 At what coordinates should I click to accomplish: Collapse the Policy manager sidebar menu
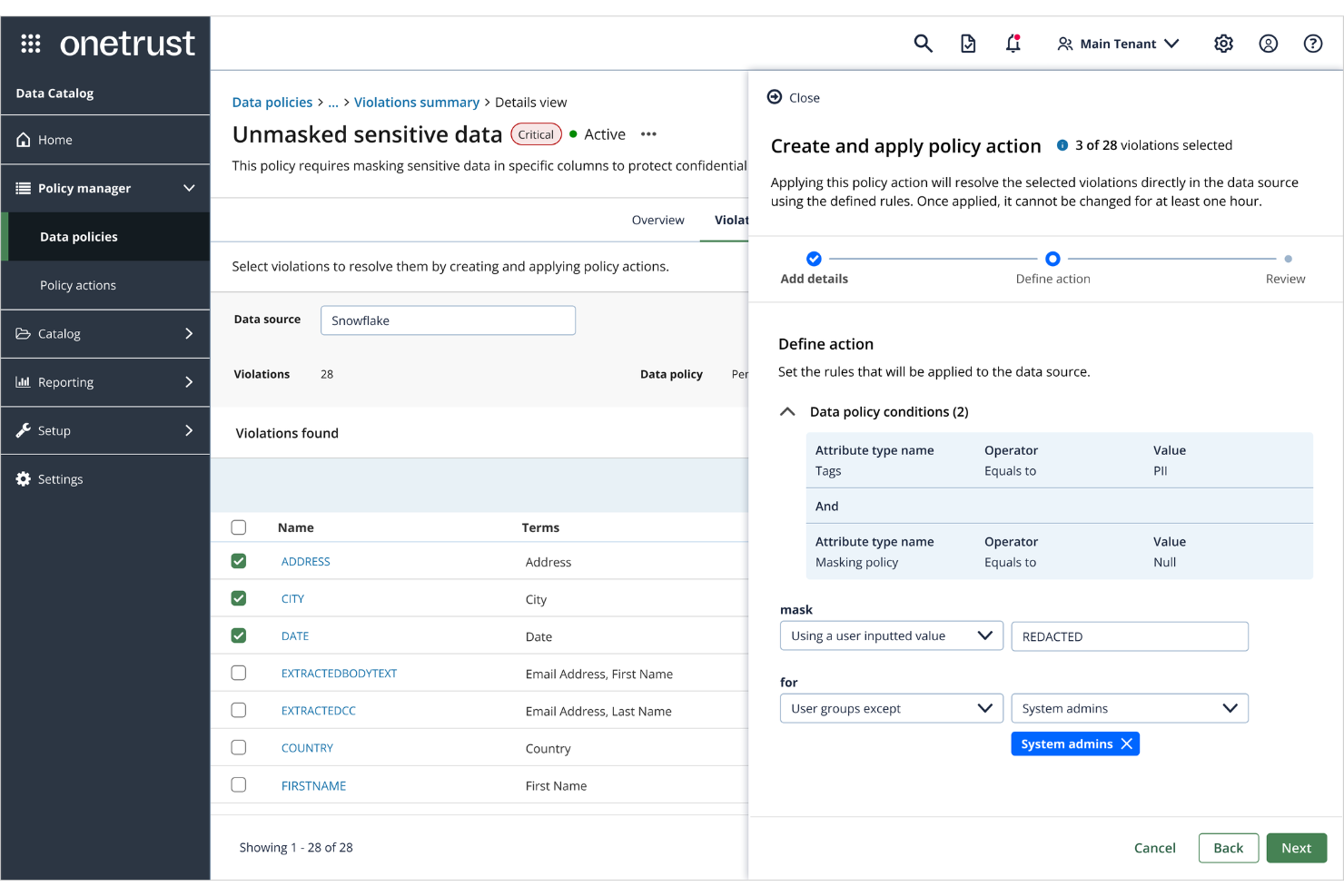point(189,188)
